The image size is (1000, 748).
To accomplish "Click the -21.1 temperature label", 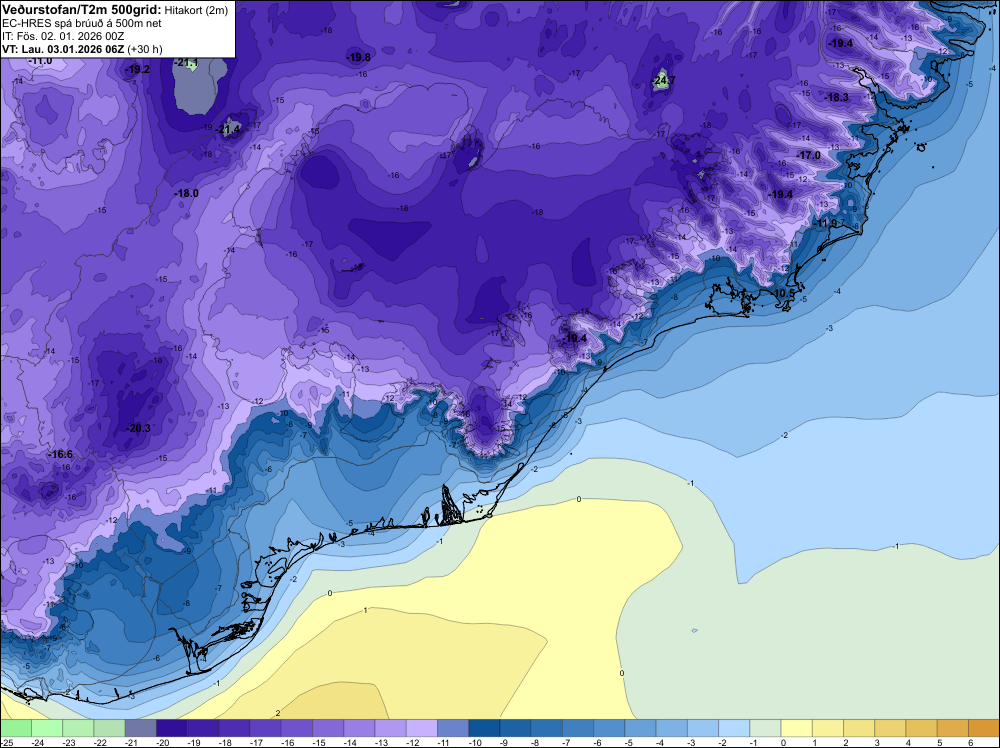I will 188,62.
